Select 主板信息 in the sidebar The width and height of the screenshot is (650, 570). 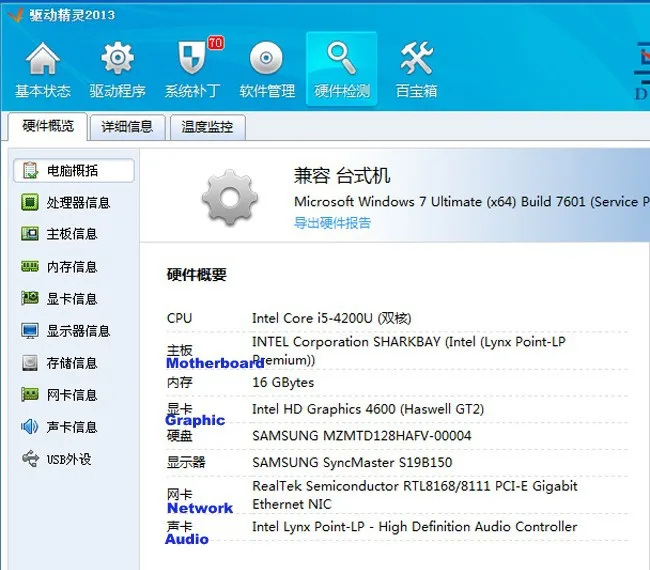pyautogui.click(x=74, y=234)
